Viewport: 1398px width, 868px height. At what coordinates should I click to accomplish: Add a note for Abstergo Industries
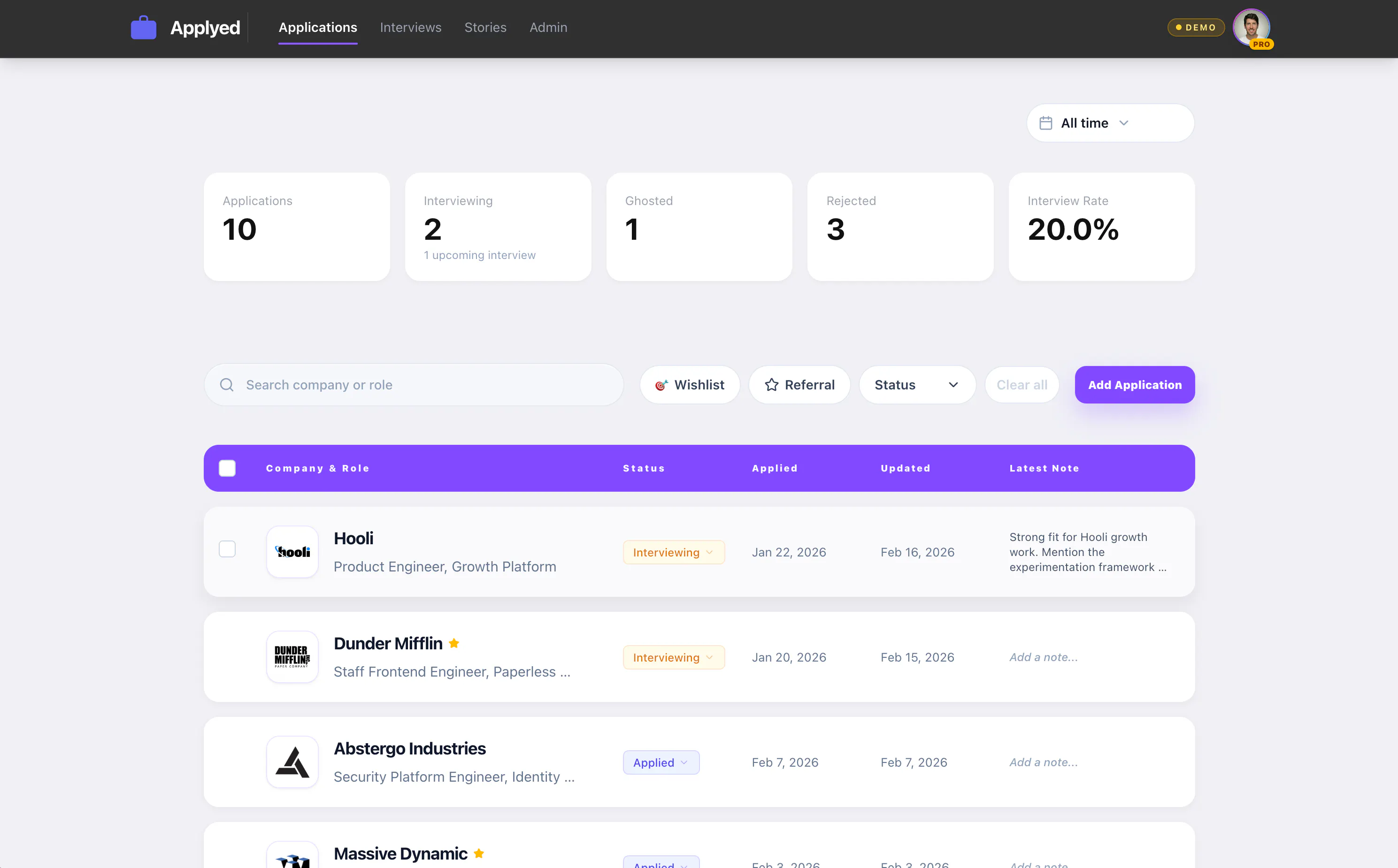[1044, 762]
